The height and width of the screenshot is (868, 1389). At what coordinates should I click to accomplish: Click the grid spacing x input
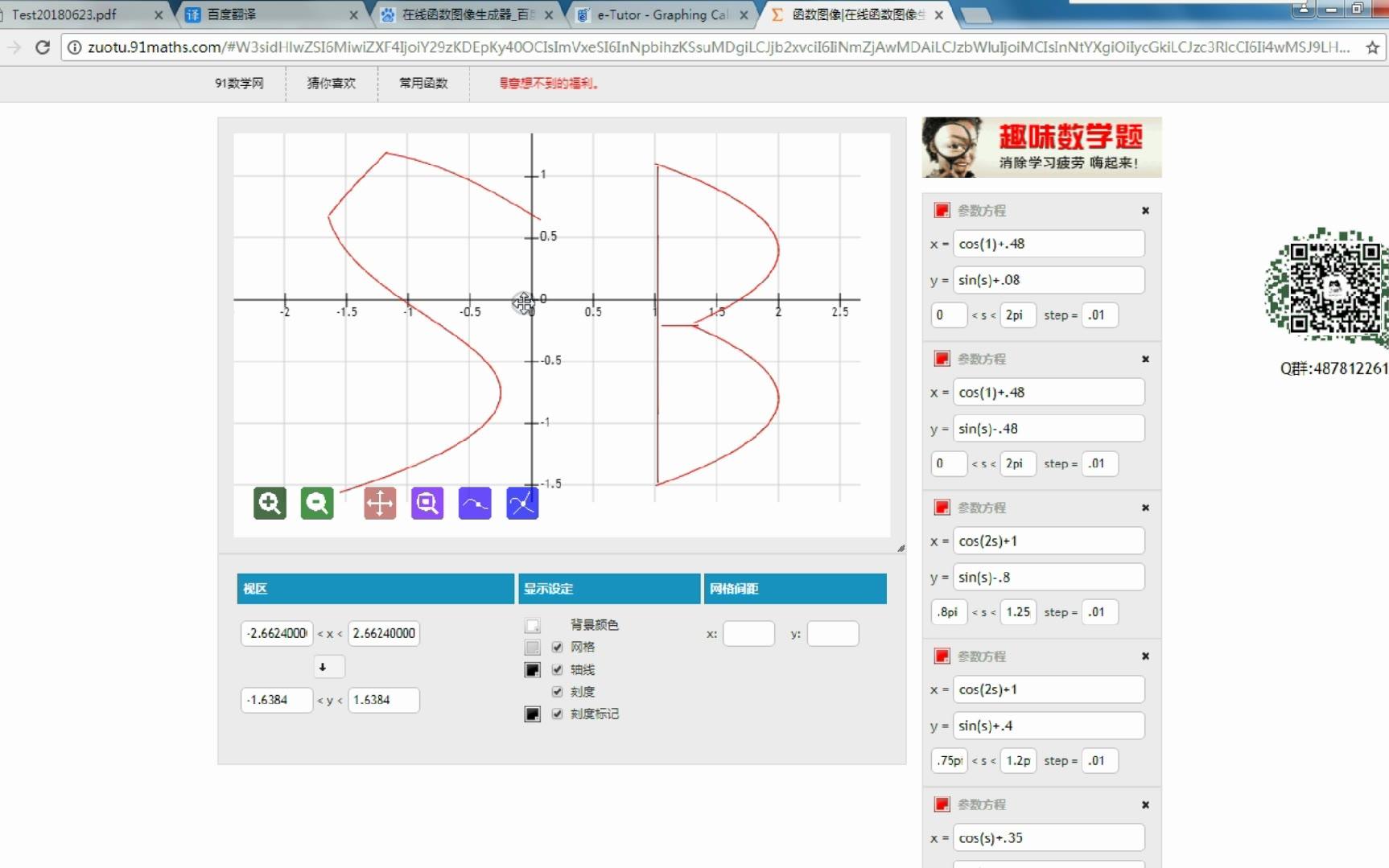[x=749, y=634]
